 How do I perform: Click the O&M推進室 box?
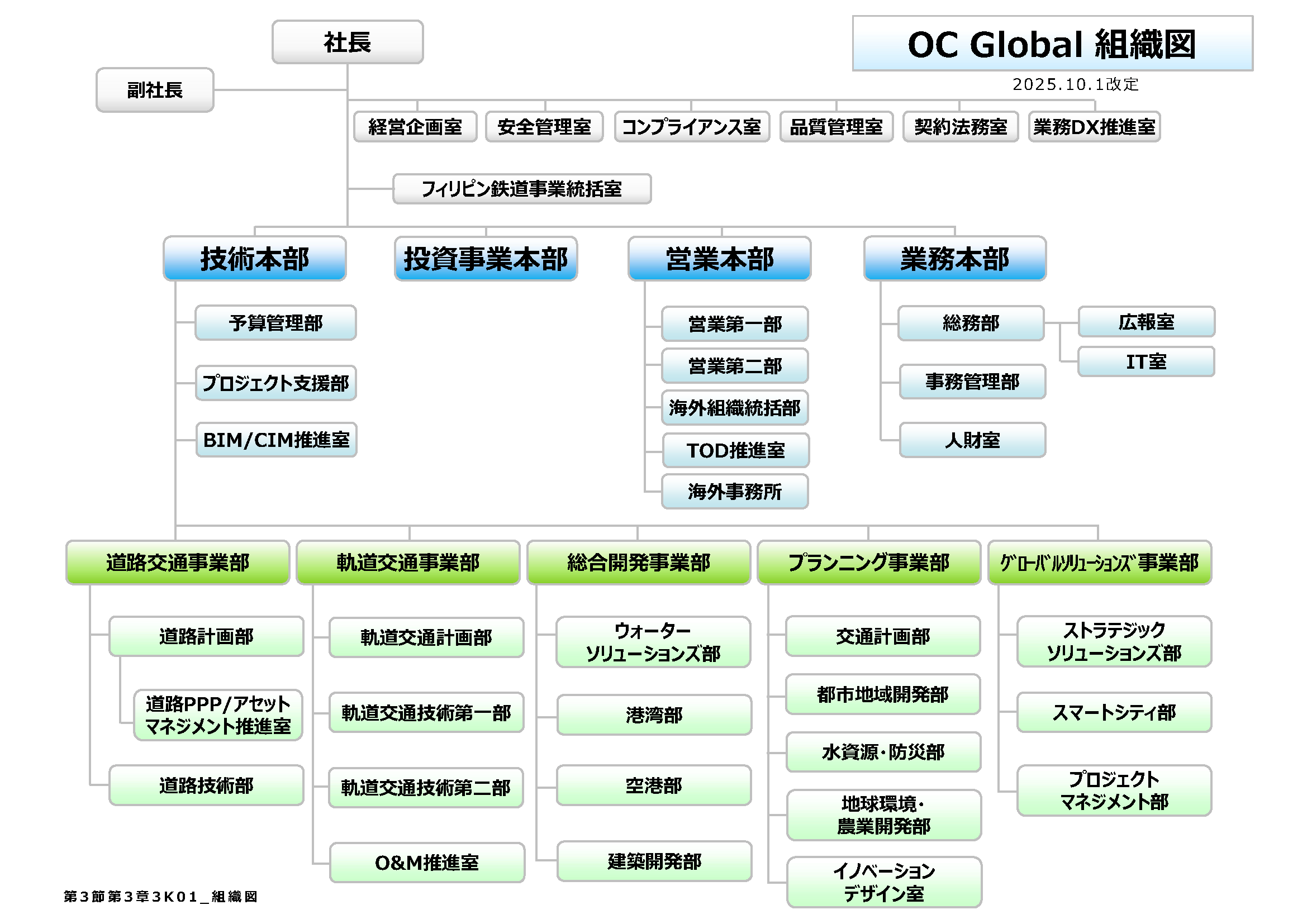[x=426, y=863]
